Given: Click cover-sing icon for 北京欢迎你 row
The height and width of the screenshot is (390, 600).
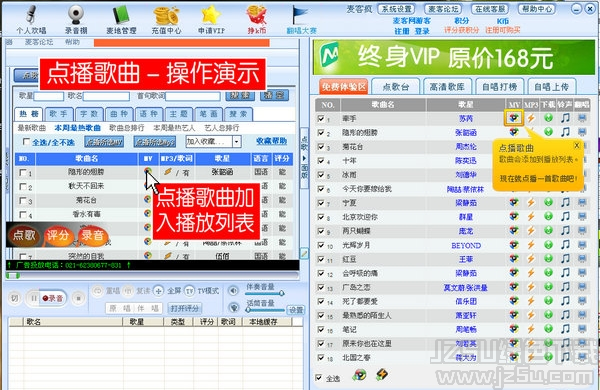Looking at the screenshot, I should pyautogui.click(x=582, y=217).
